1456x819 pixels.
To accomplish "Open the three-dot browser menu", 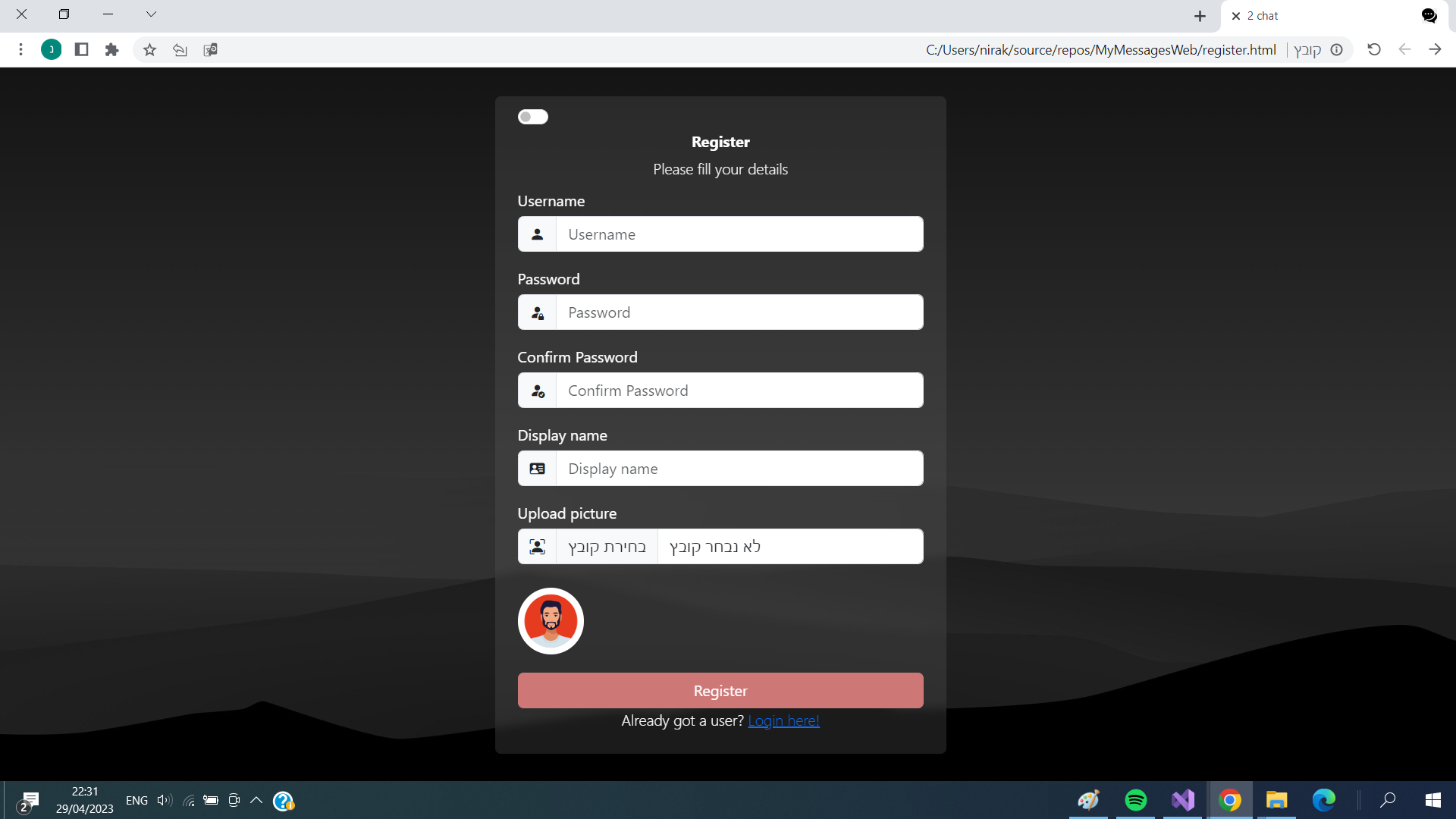I will (x=20, y=50).
